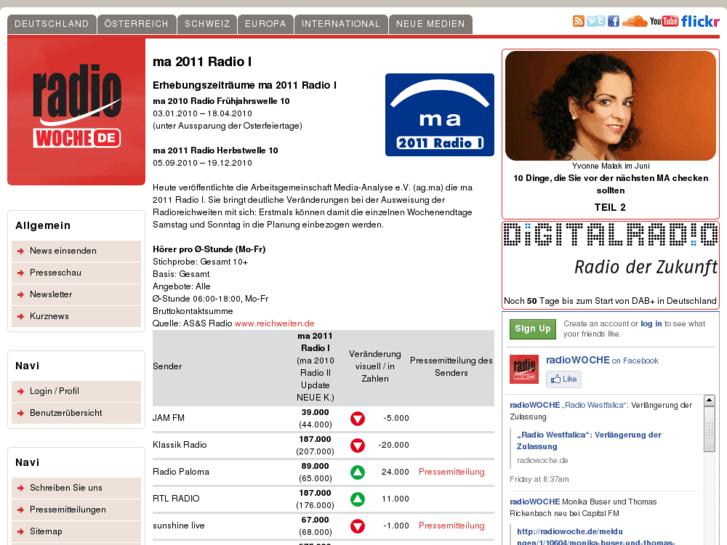Open the SoundCloud cloud icon
This screenshot has height=545, width=727.
[634, 21]
